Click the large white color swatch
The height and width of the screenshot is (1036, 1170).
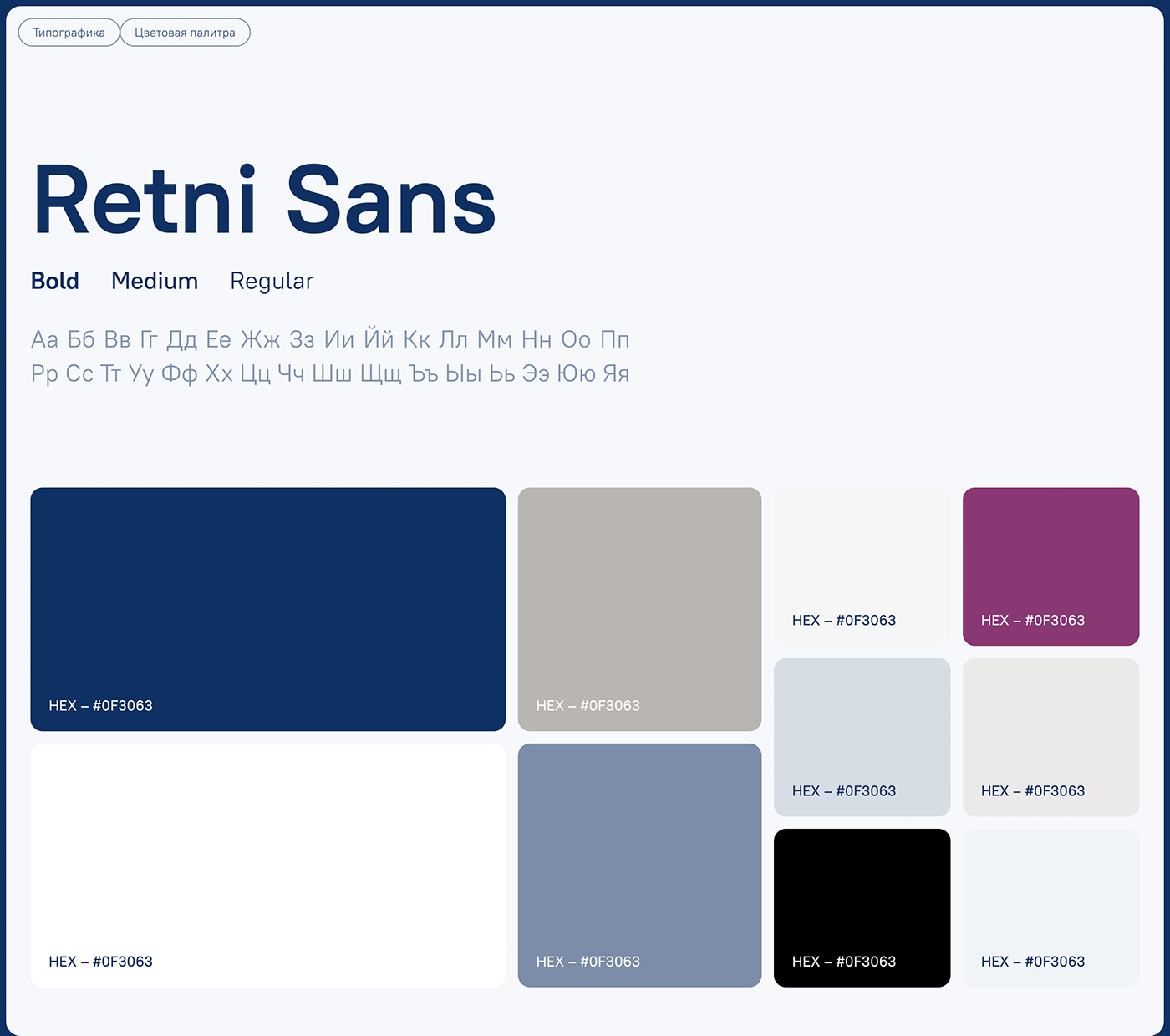(x=268, y=865)
